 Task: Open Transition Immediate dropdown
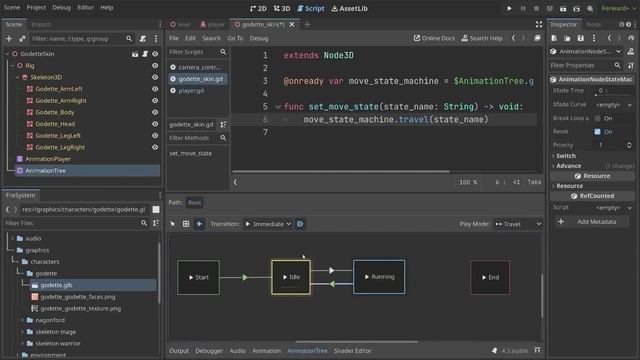coord(268,224)
